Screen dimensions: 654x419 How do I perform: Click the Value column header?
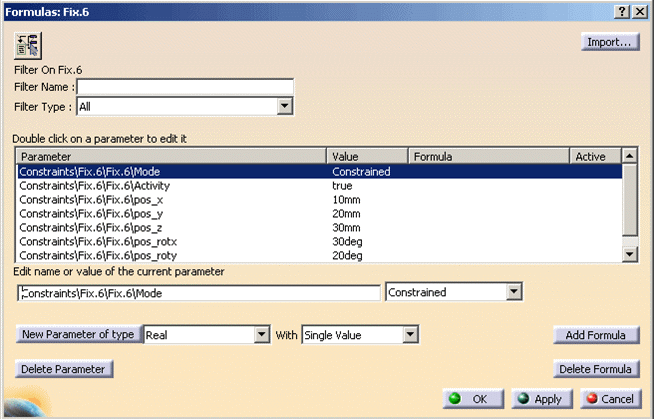pyautogui.click(x=368, y=157)
